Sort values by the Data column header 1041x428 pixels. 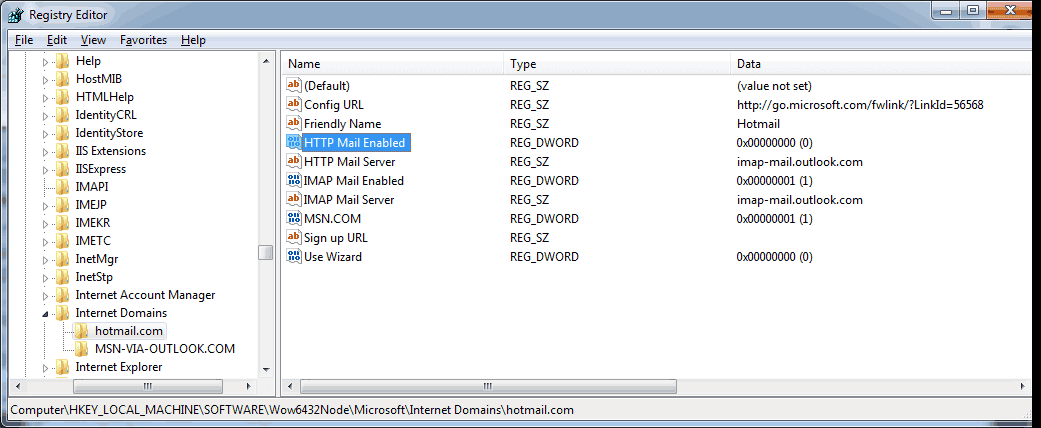coord(883,64)
